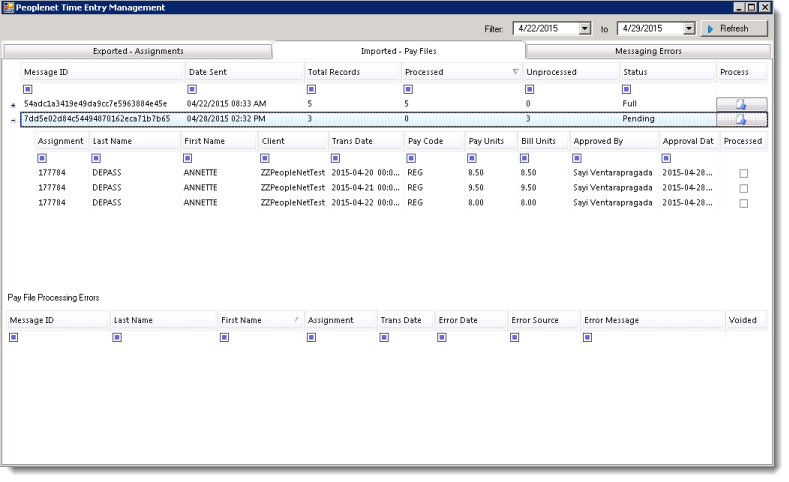Click filter icon under Unprocessed column
The width and height of the screenshot is (789, 482).
529,89
